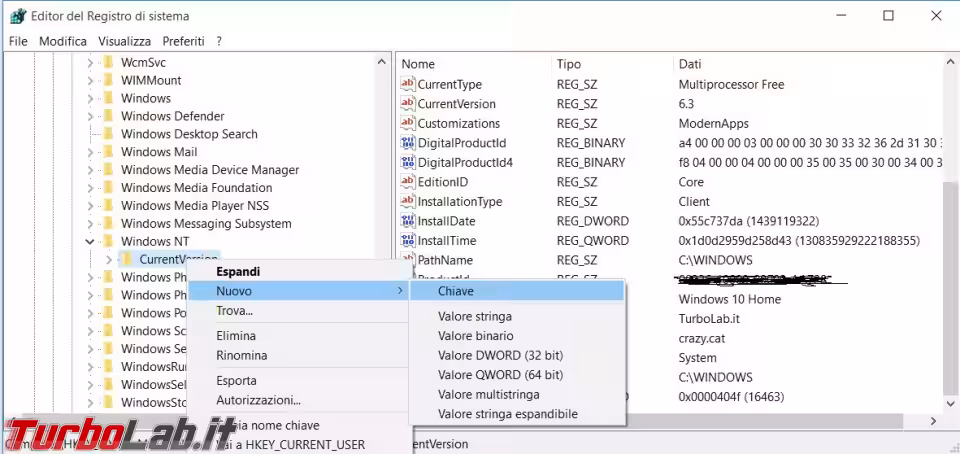
Task: Open the Nuovo submenu entry
Action: 298,291
